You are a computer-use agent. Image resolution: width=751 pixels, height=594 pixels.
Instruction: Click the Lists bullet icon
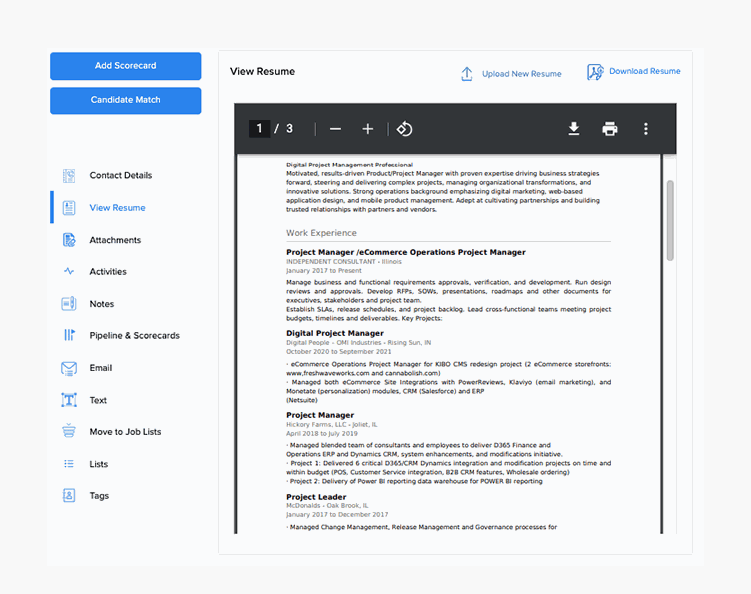[x=69, y=464]
